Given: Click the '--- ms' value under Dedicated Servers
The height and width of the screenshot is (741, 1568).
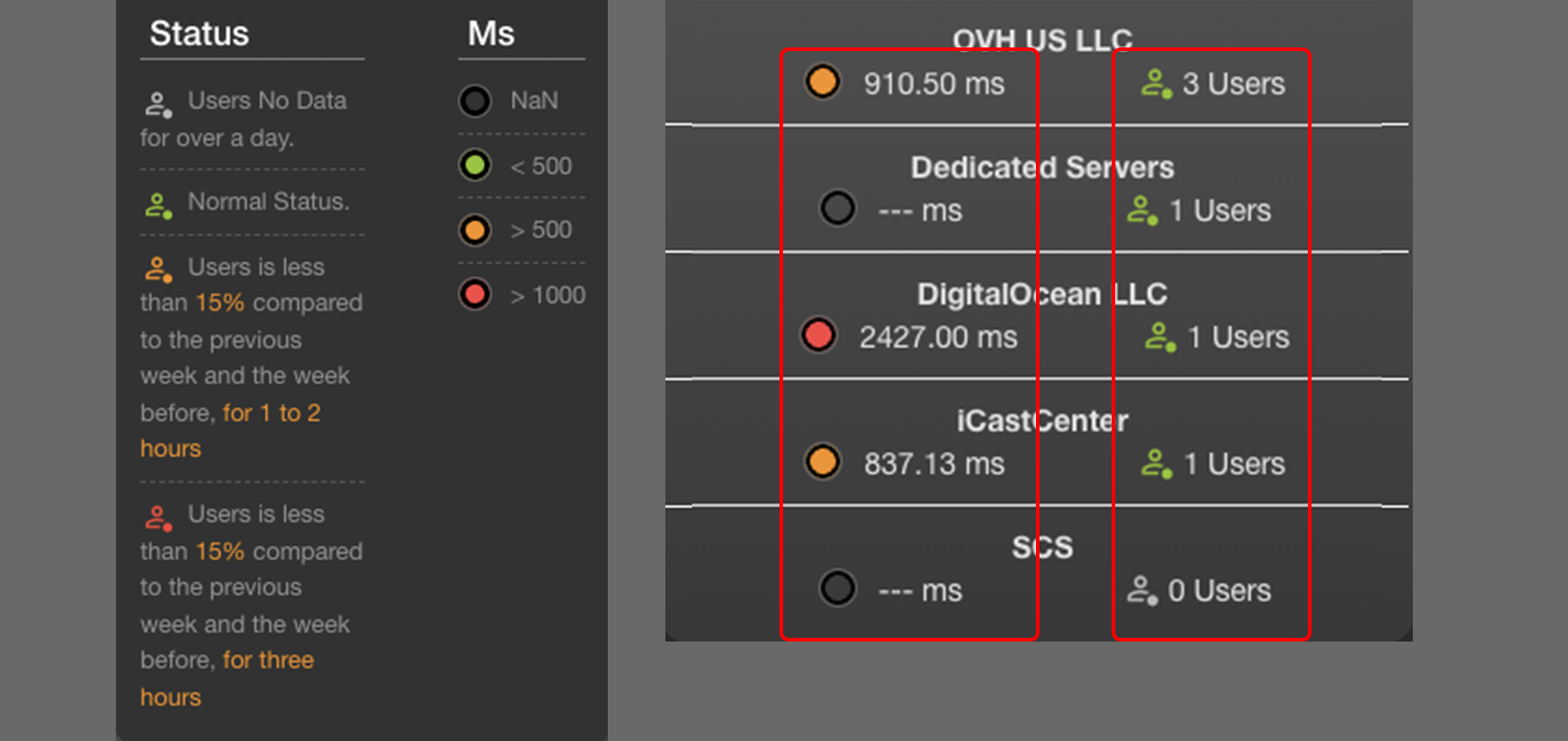Looking at the screenshot, I should (920, 211).
